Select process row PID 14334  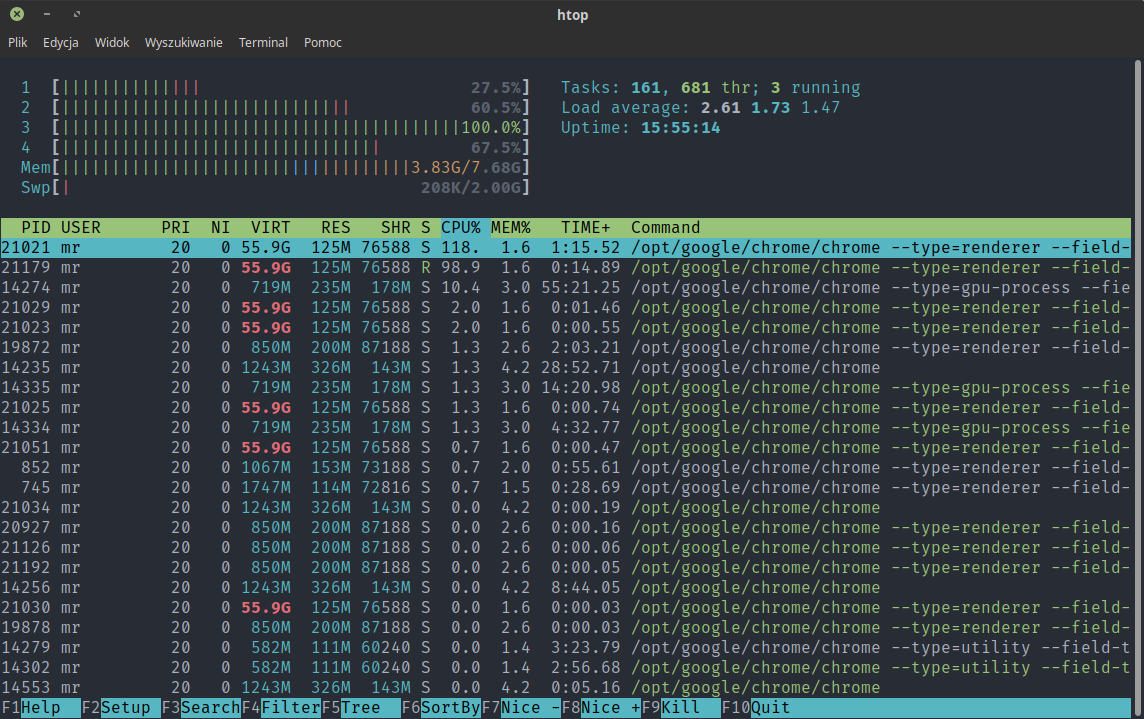point(566,428)
